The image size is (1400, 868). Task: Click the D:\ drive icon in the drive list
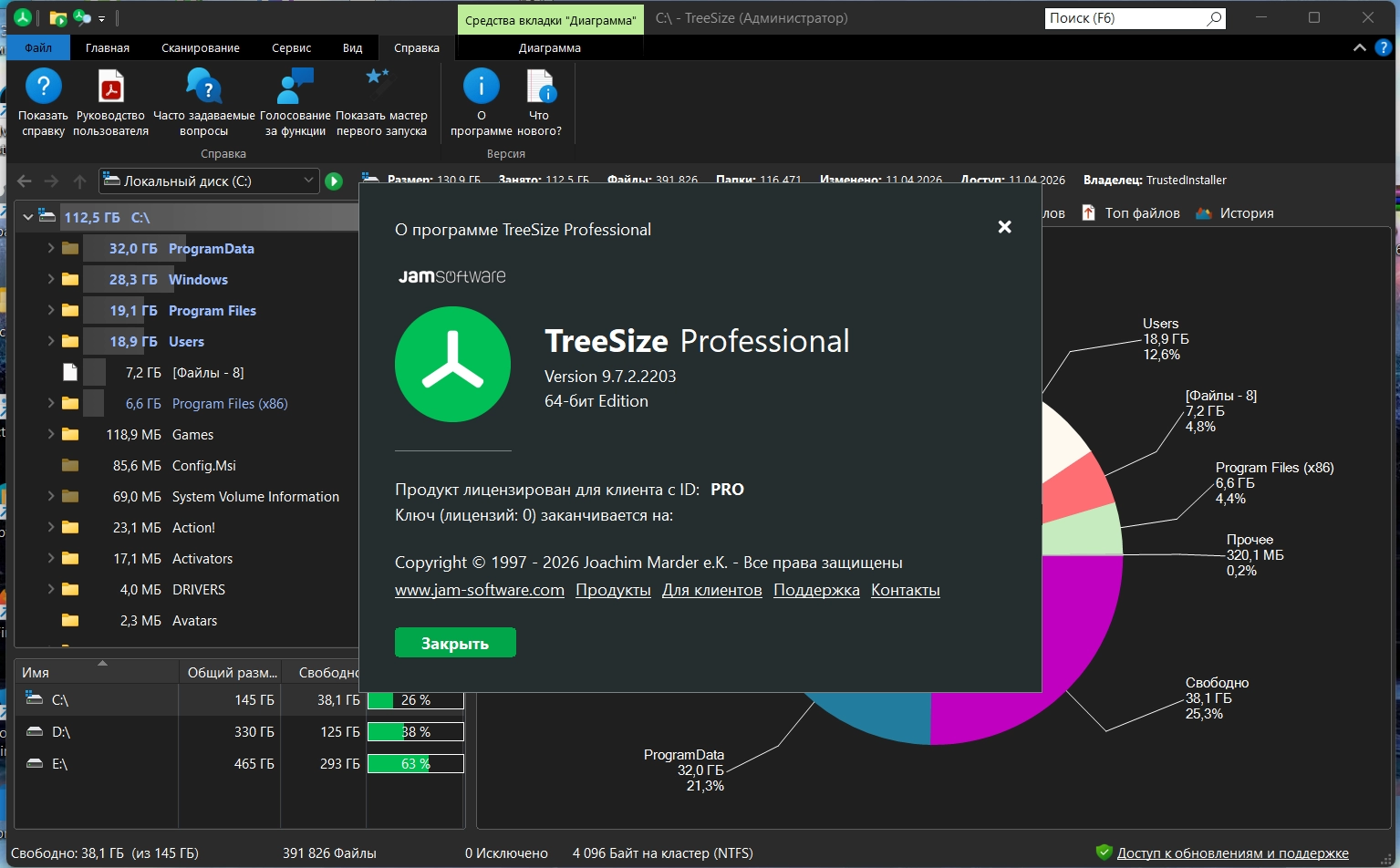coord(35,731)
